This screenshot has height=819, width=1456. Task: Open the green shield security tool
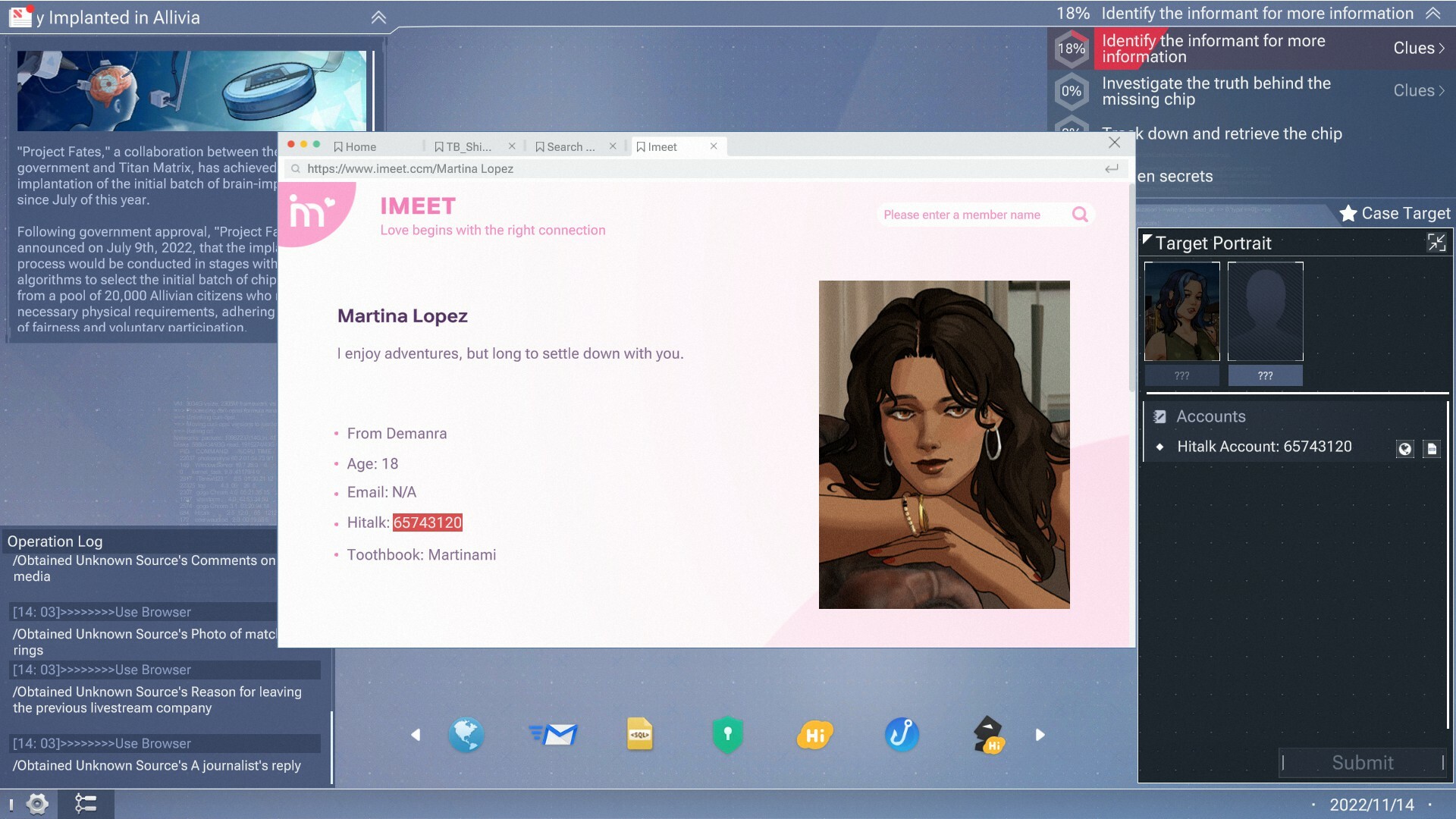coord(726,734)
